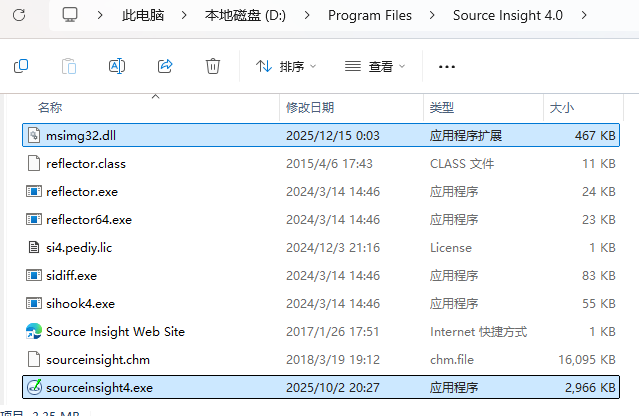This screenshot has height=416, width=639.
Task: Open the 查看 view dropdown
Action: point(375,66)
